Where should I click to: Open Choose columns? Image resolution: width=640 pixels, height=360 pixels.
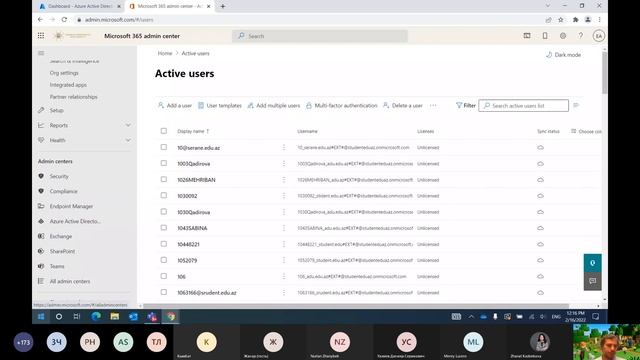click(x=586, y=131)
